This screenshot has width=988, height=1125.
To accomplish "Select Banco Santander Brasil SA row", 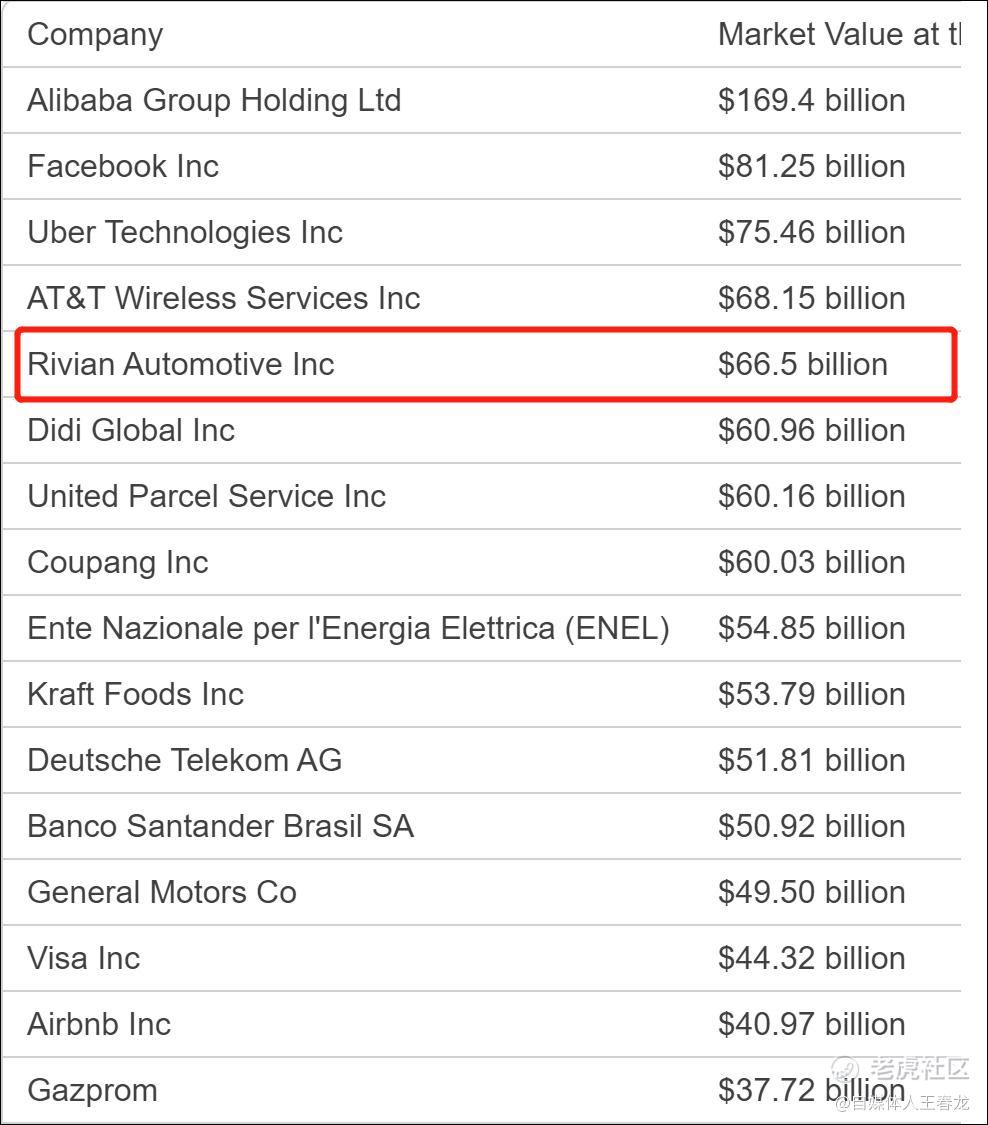I will (481, 827).
